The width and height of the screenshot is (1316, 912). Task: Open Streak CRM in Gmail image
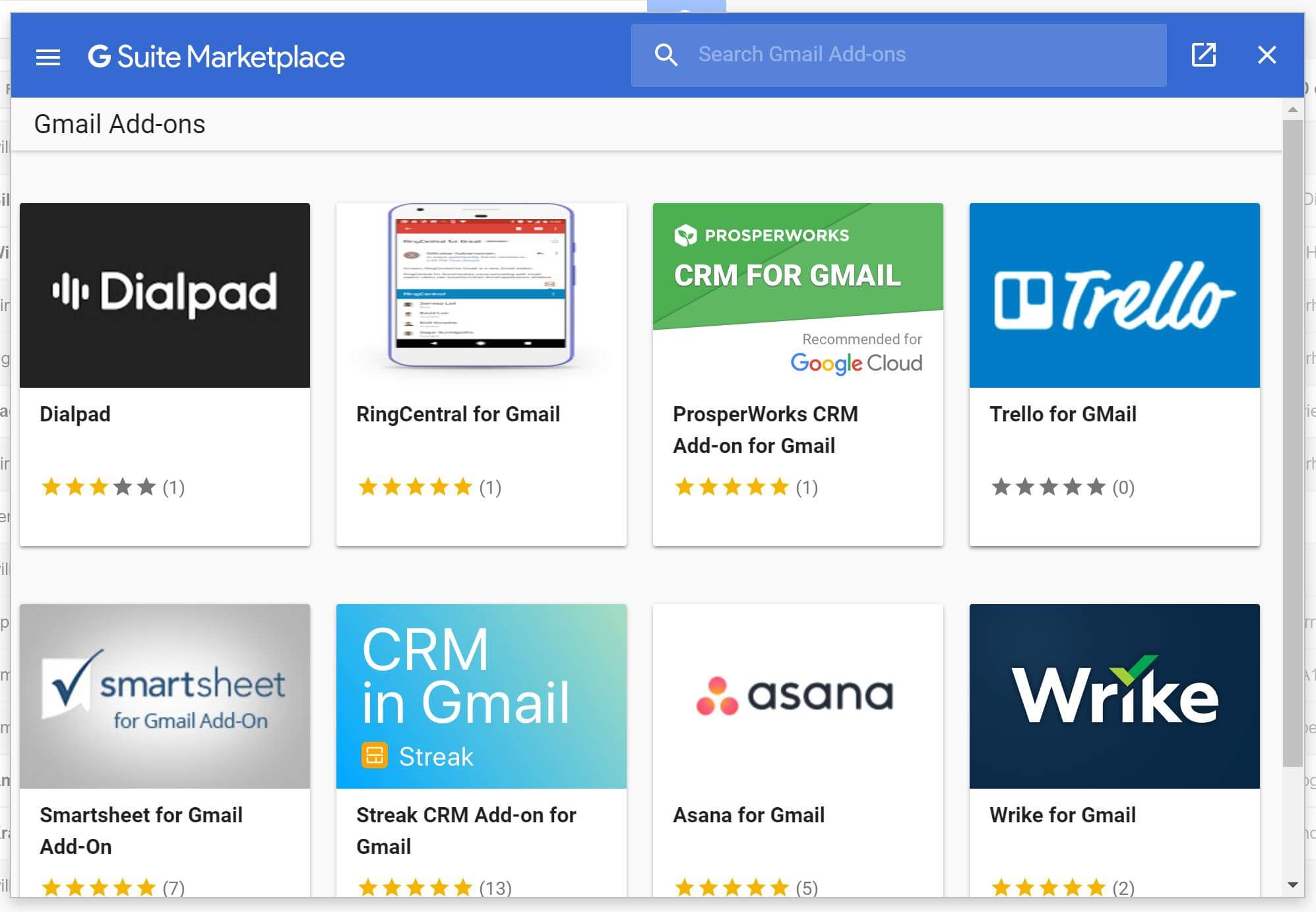pos(481,696)
